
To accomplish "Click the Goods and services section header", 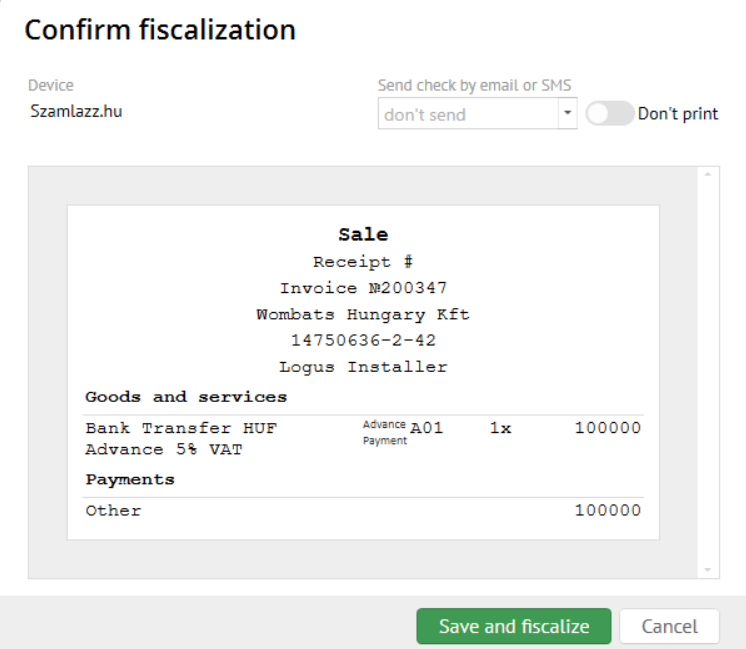I will 186,397.
